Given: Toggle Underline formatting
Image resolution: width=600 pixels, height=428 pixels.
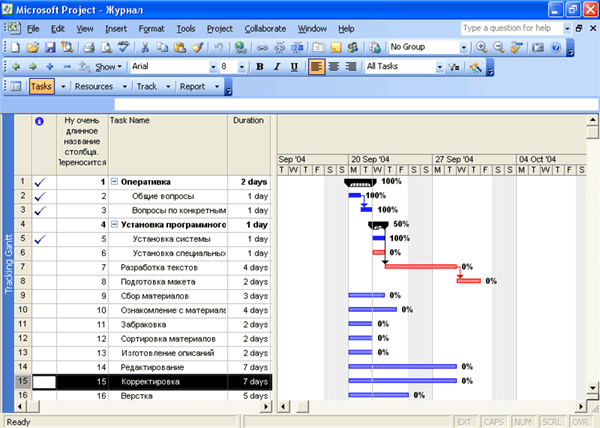Looking at the screenshot, I should 294,67.
